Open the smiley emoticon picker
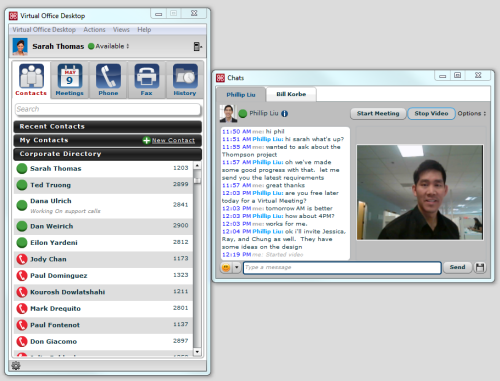This screenshot has height=381, width=500. point(226,268)
